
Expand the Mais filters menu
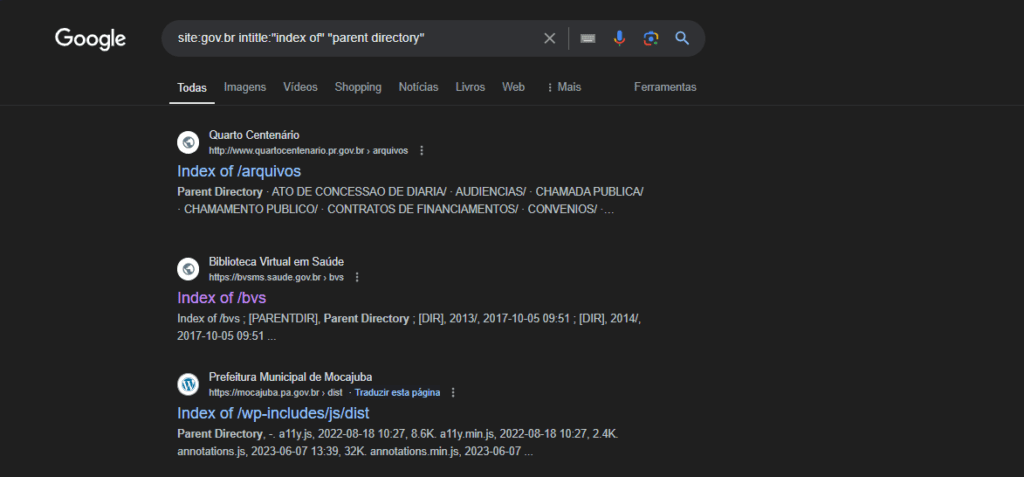click(x=564, y=87)
